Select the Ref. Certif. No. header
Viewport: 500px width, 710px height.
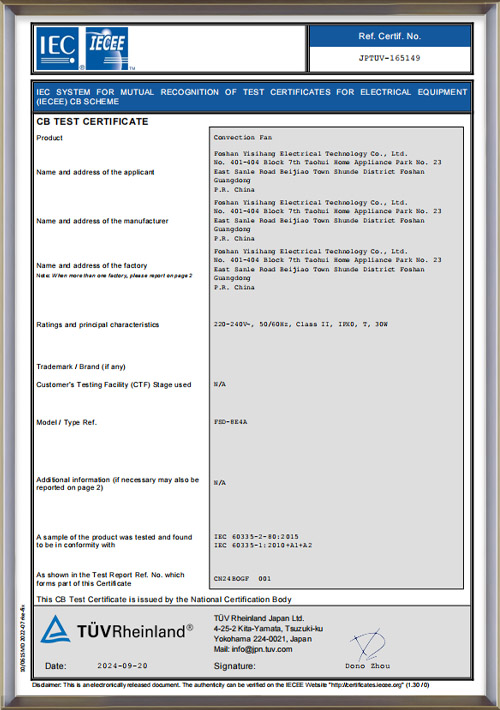(x=389, y=36)
